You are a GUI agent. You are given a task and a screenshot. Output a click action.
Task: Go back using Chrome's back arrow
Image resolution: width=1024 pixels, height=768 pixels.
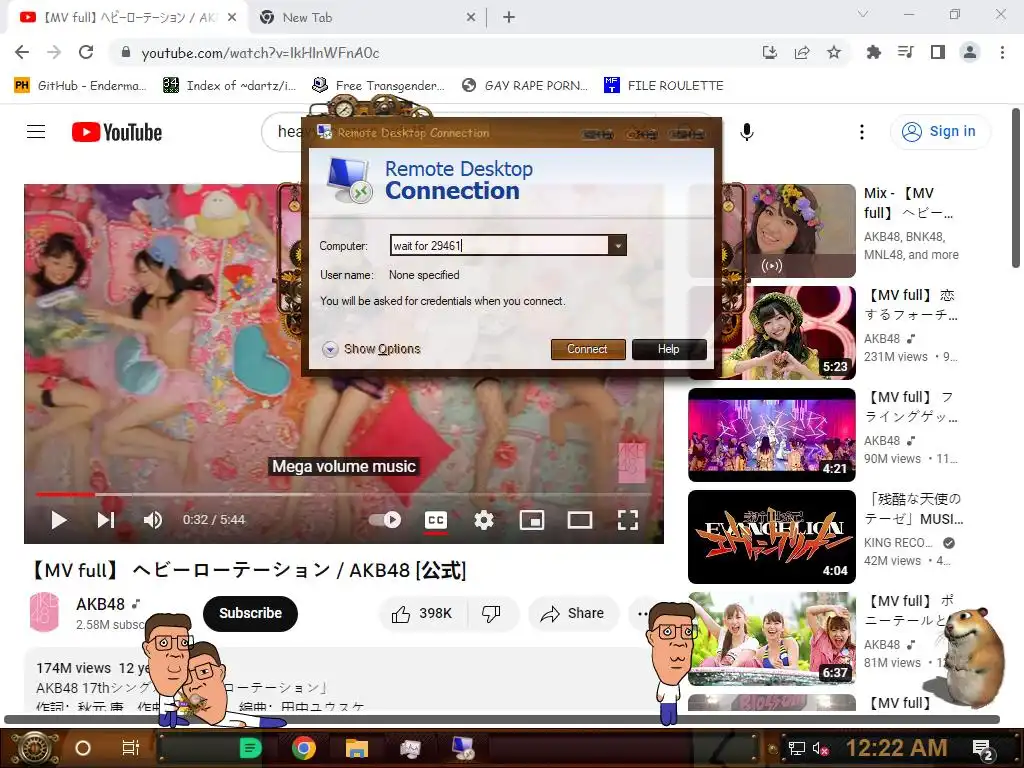click(x=22, y=52)
